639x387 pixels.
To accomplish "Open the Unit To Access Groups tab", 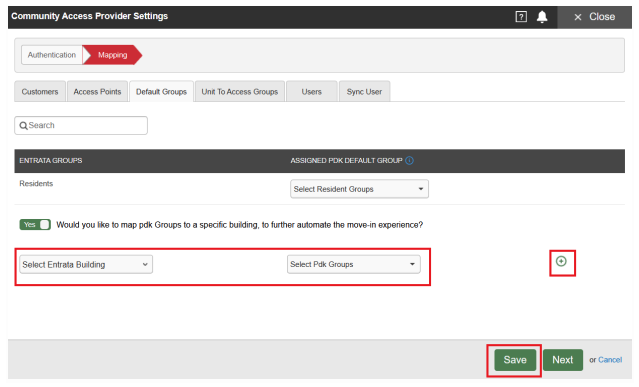I will (240, 92).
